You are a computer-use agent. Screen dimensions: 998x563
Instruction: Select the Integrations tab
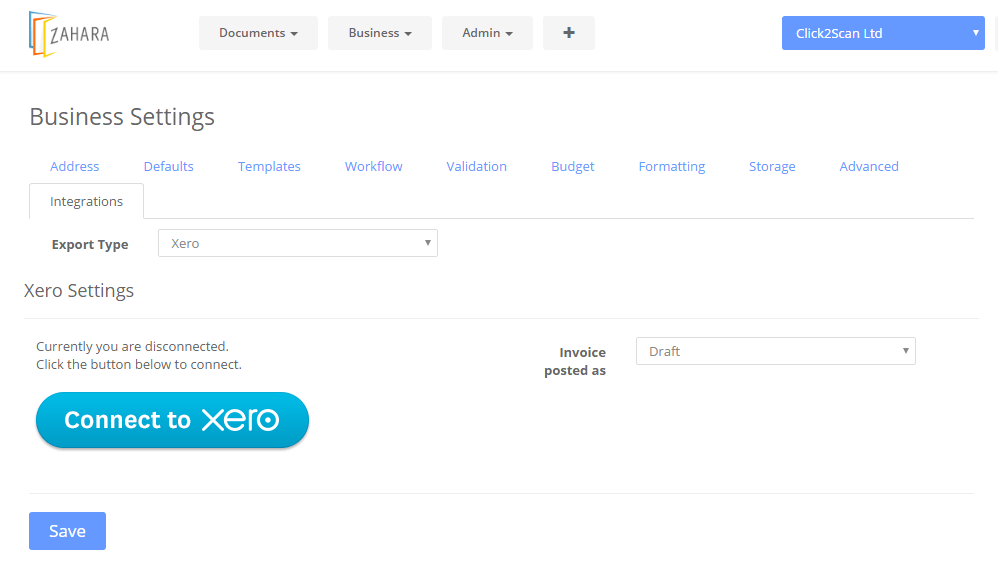87,201
